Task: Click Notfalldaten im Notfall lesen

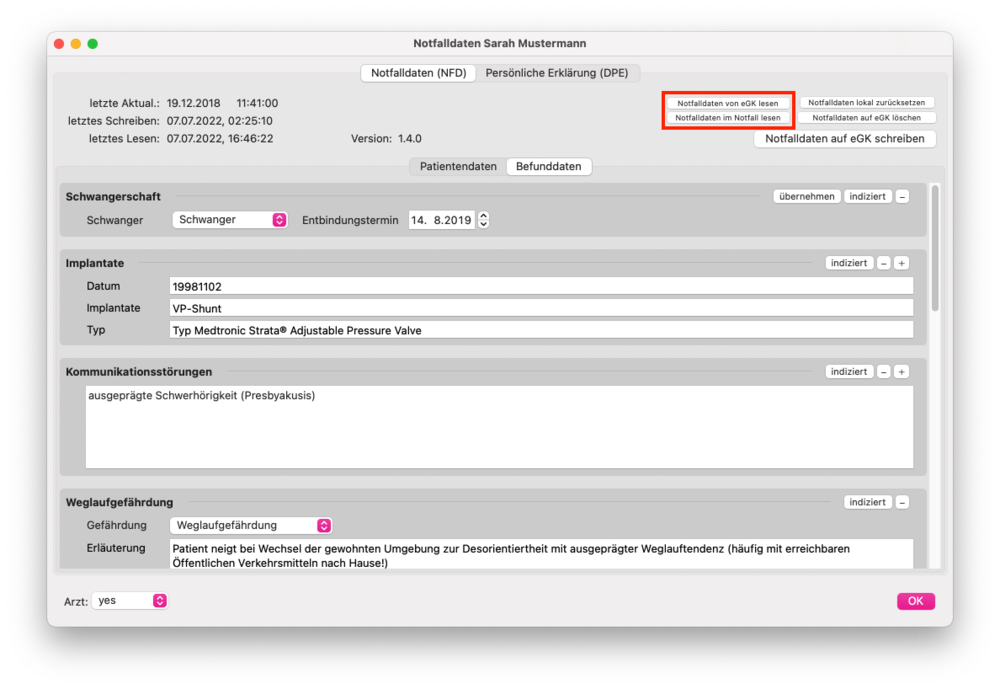Action: 728,118
